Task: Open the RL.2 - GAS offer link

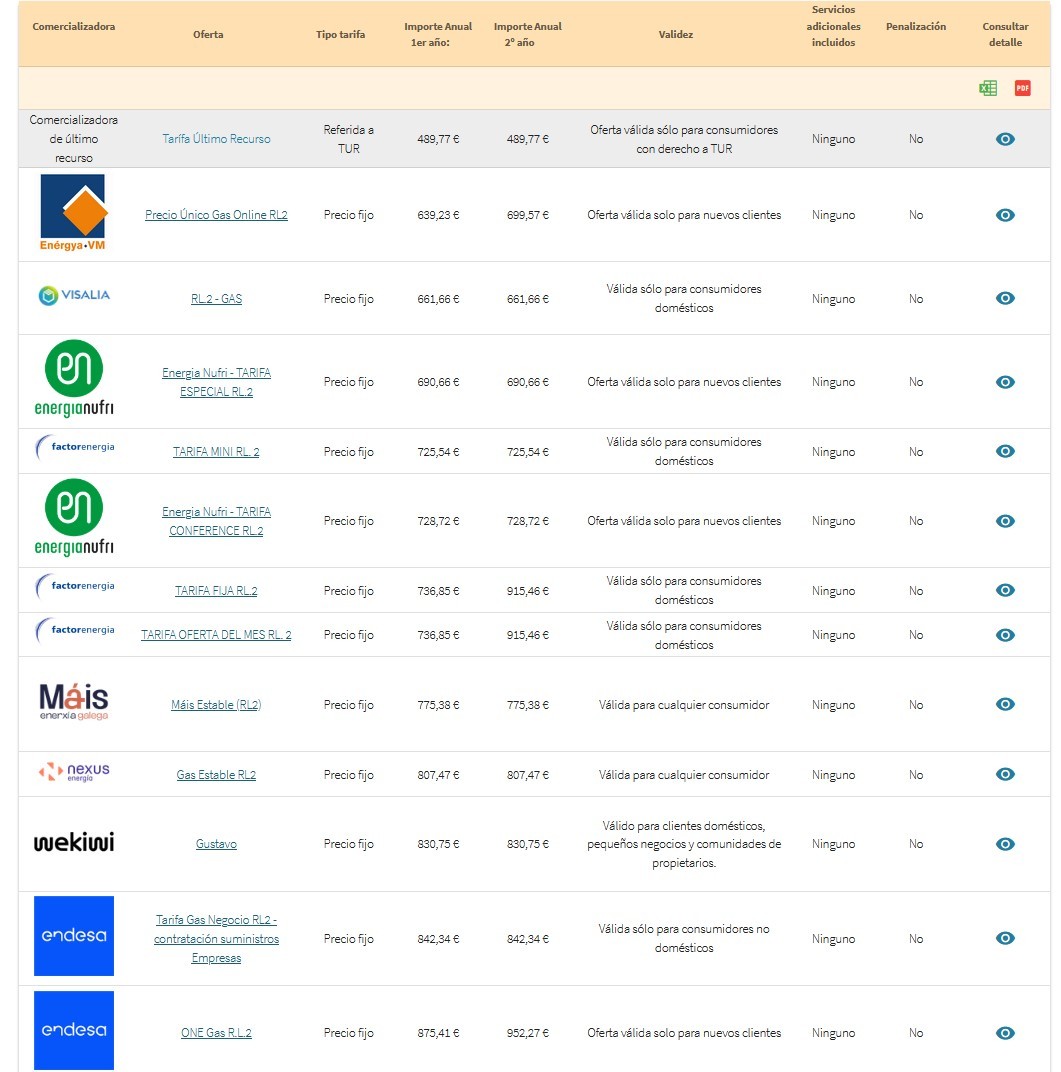Action: point(216,299)
